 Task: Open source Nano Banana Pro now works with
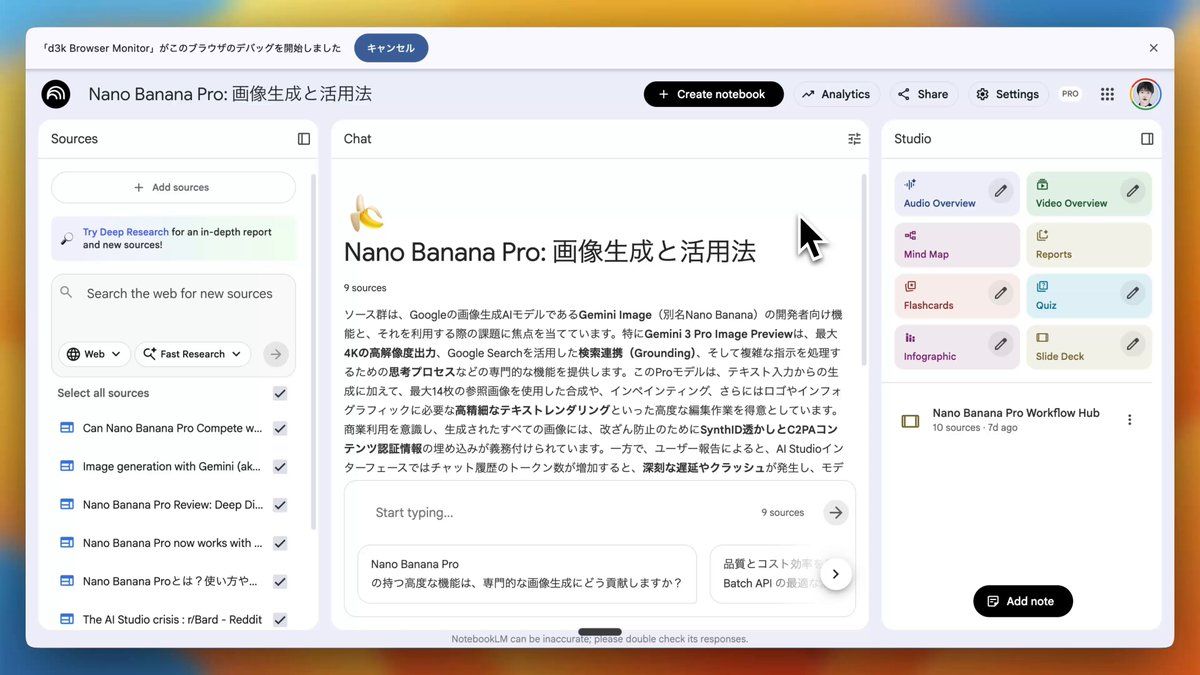point(172,543)
